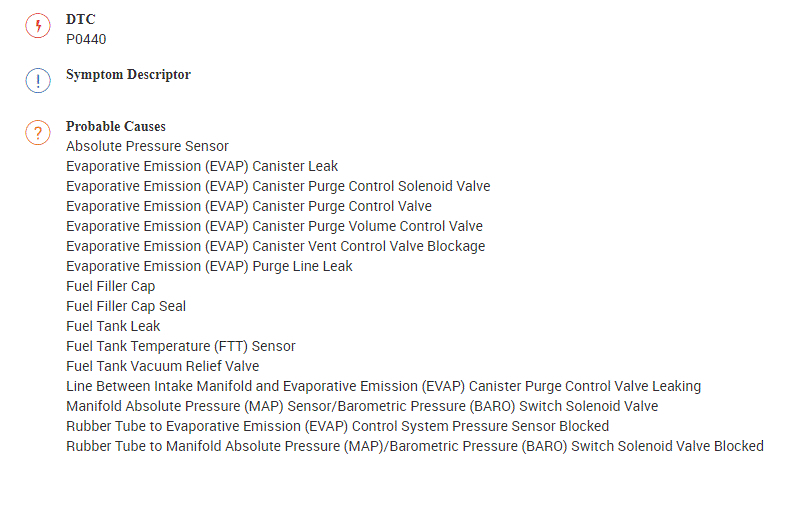The width and height of the screenshot is (797, 508).
Task: Click EVAP Canister Vent Control Valve Blockage
Action: (x=275, y=246)
